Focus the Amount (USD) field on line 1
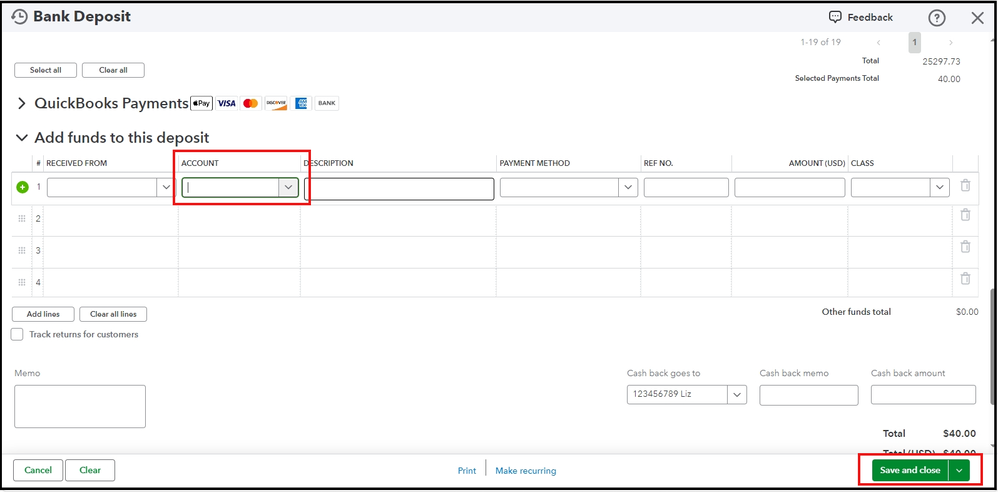This screenshot has height=492, width=998. pos(790,187)
